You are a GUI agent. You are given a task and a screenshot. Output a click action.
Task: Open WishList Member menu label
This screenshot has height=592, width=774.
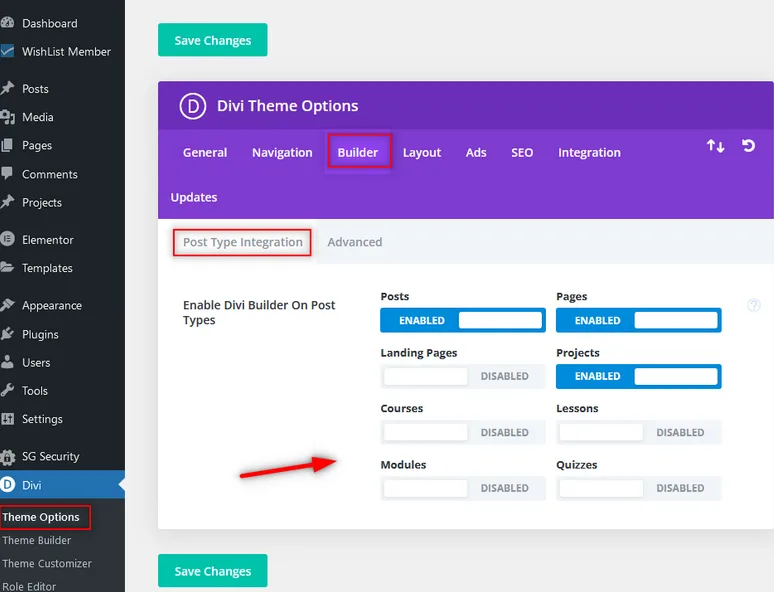(66, 51)
